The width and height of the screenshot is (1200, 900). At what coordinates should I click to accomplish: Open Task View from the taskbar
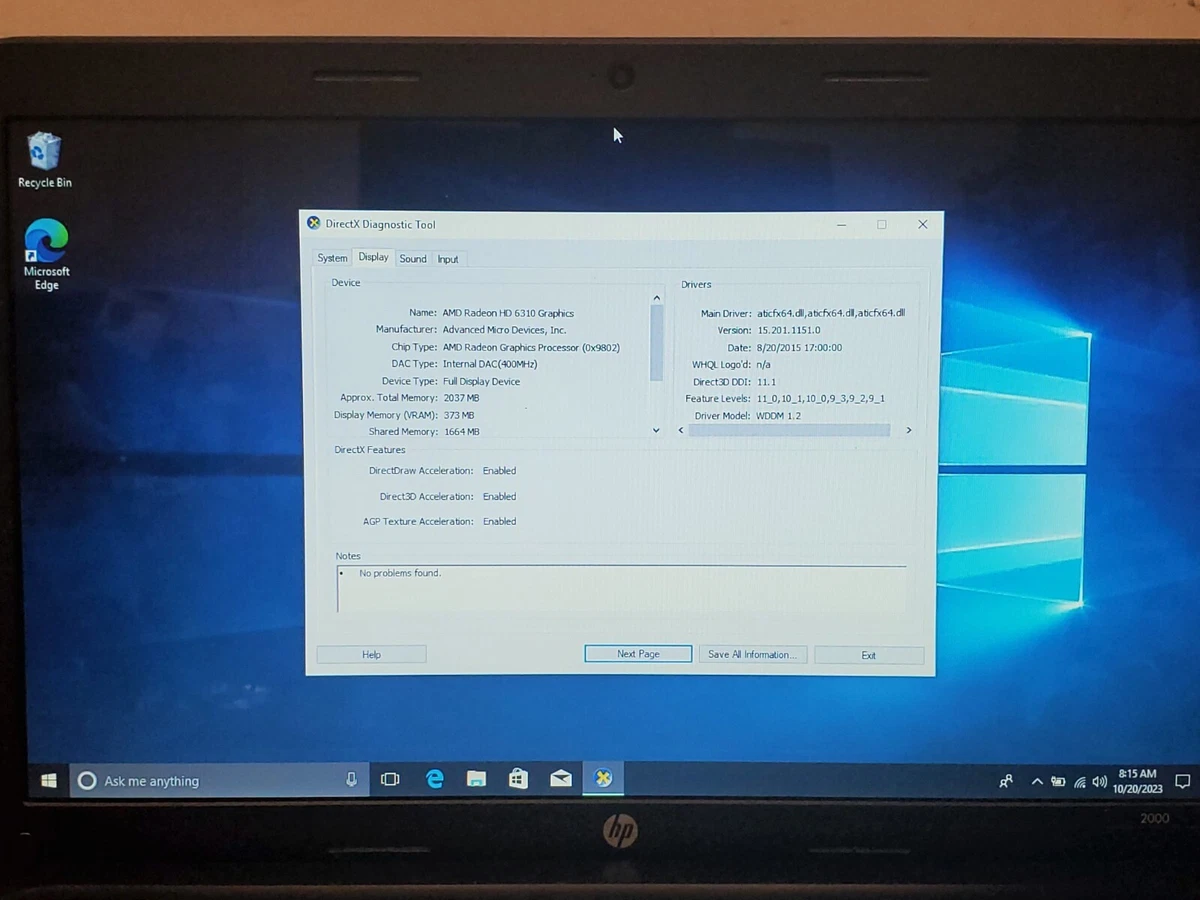tap(390, 779)
